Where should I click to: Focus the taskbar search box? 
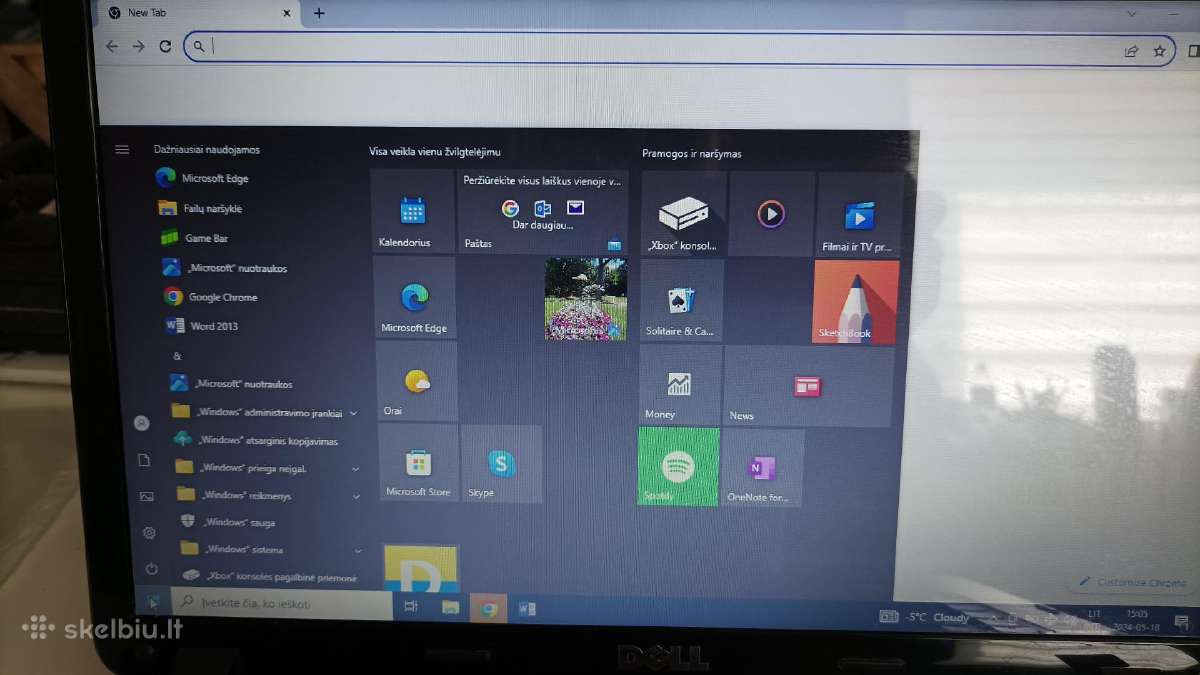pos(282,604)
